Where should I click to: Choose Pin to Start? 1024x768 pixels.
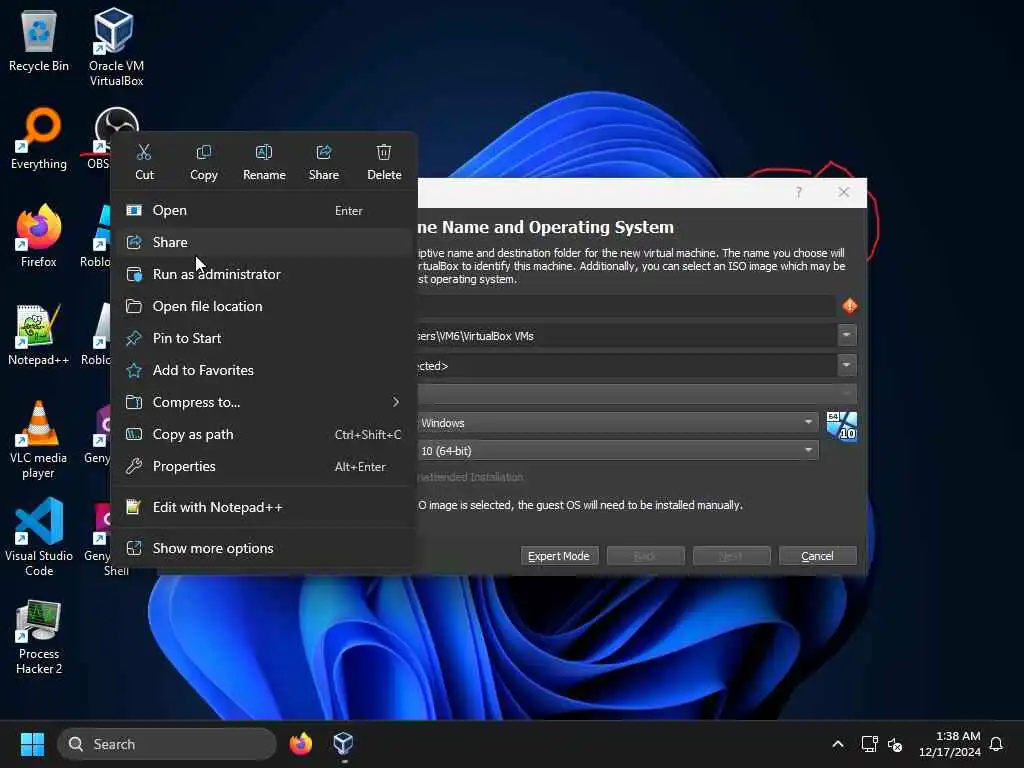(x=264, y=338)
